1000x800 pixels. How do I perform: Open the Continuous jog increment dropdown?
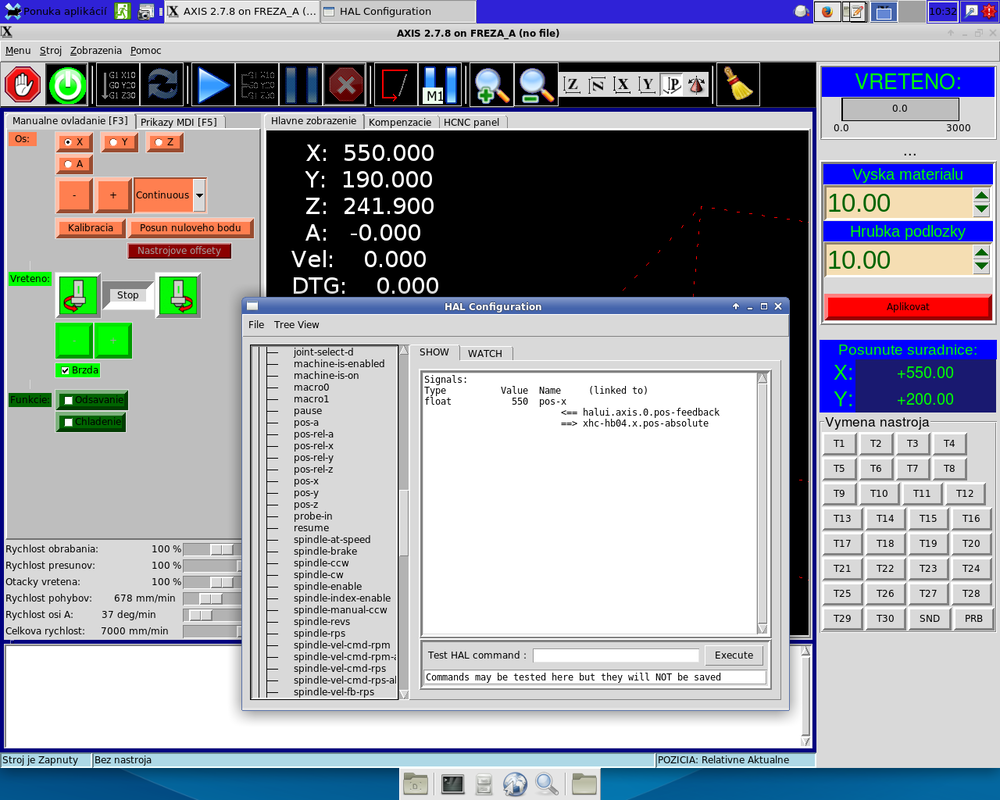[x=200, y=195]
